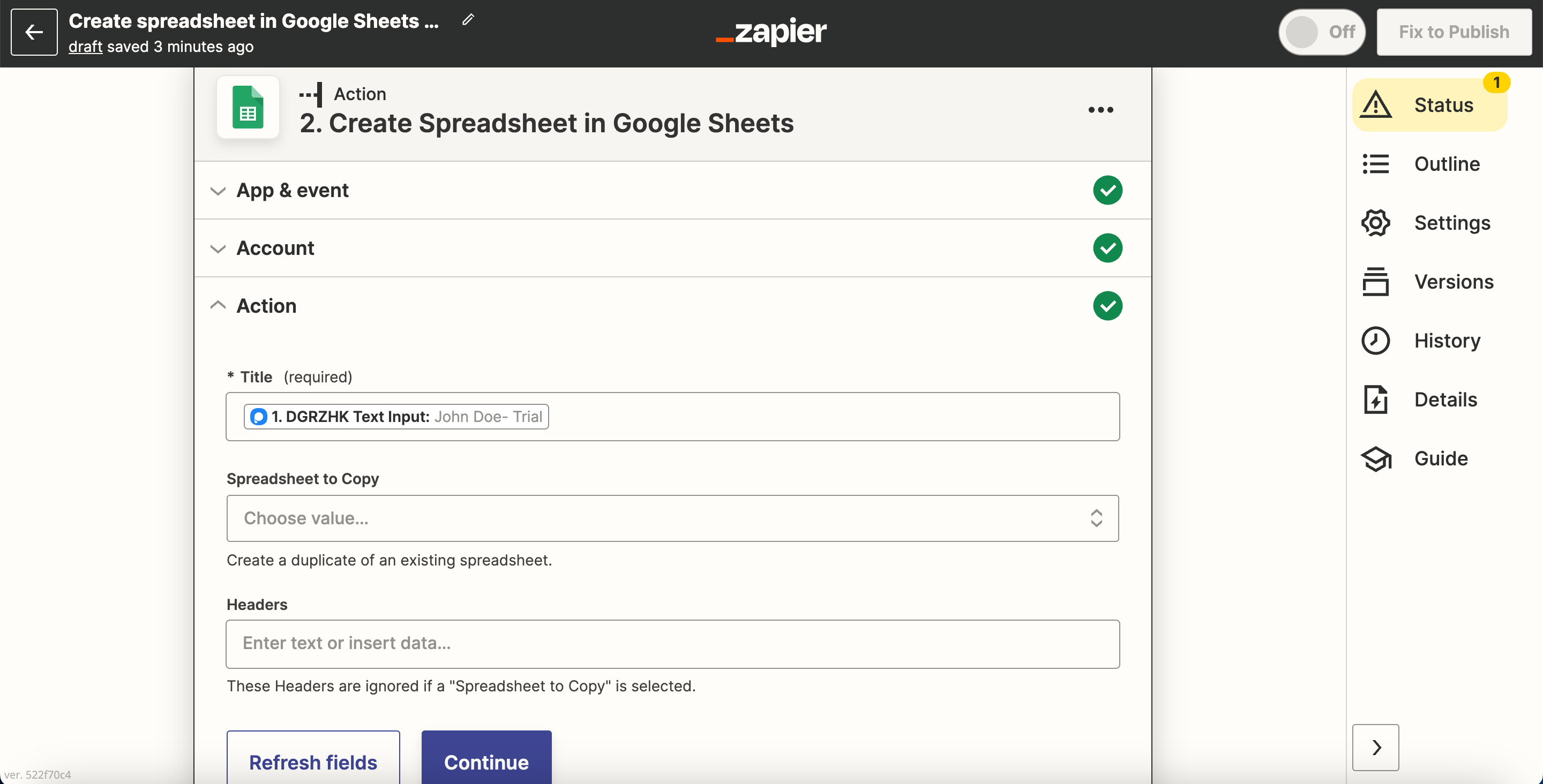Click the Refresh fields button
Screen dimensions: 1543x784
pos(313,762)
